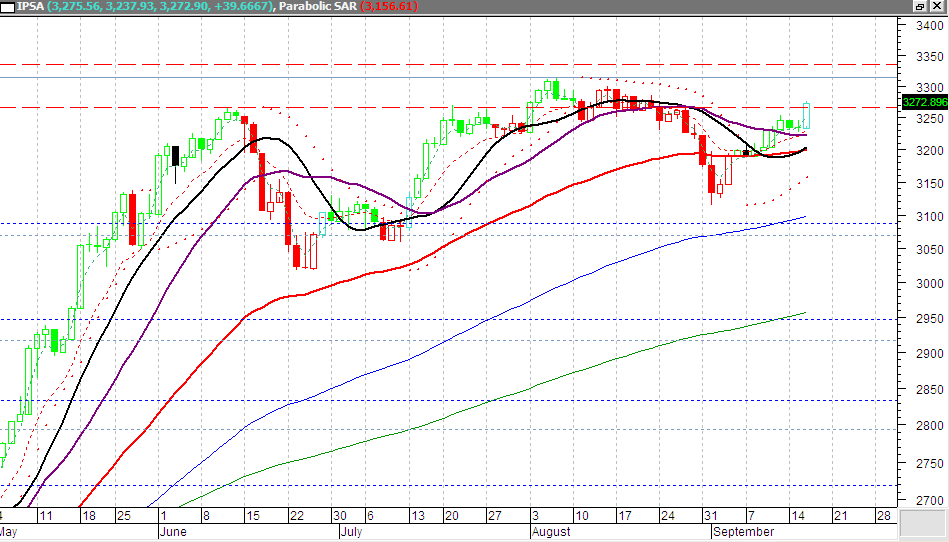Click the 2950 price axis label

click(930, 318)
